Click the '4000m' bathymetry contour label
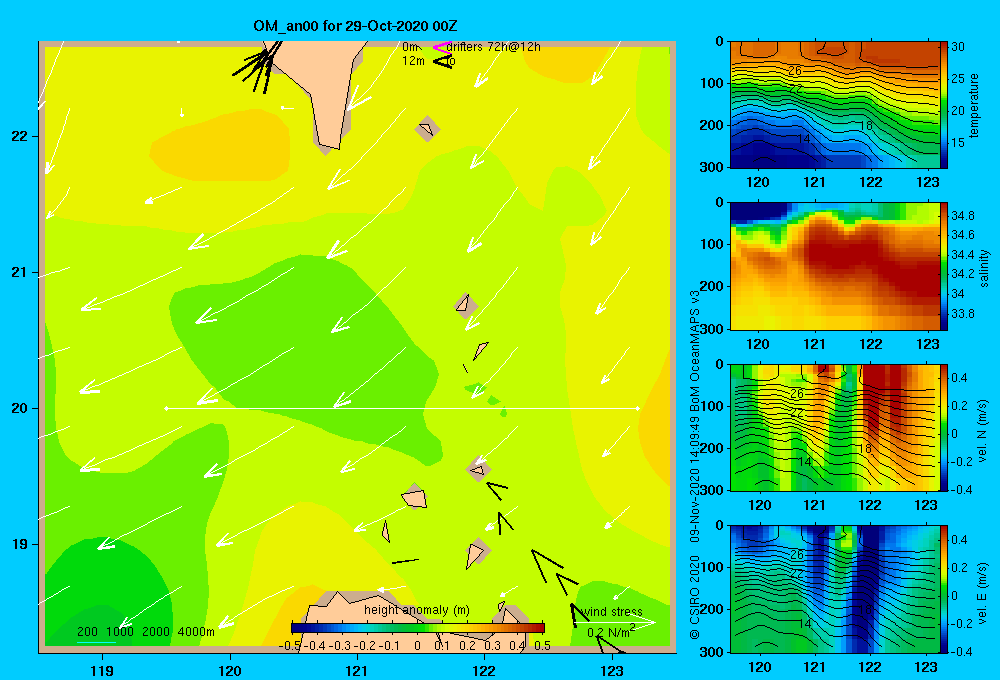 pos(196,632)
